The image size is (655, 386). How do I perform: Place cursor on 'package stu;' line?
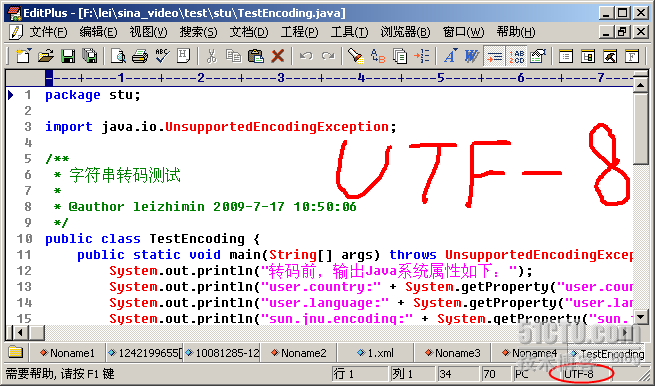[93, 95]
